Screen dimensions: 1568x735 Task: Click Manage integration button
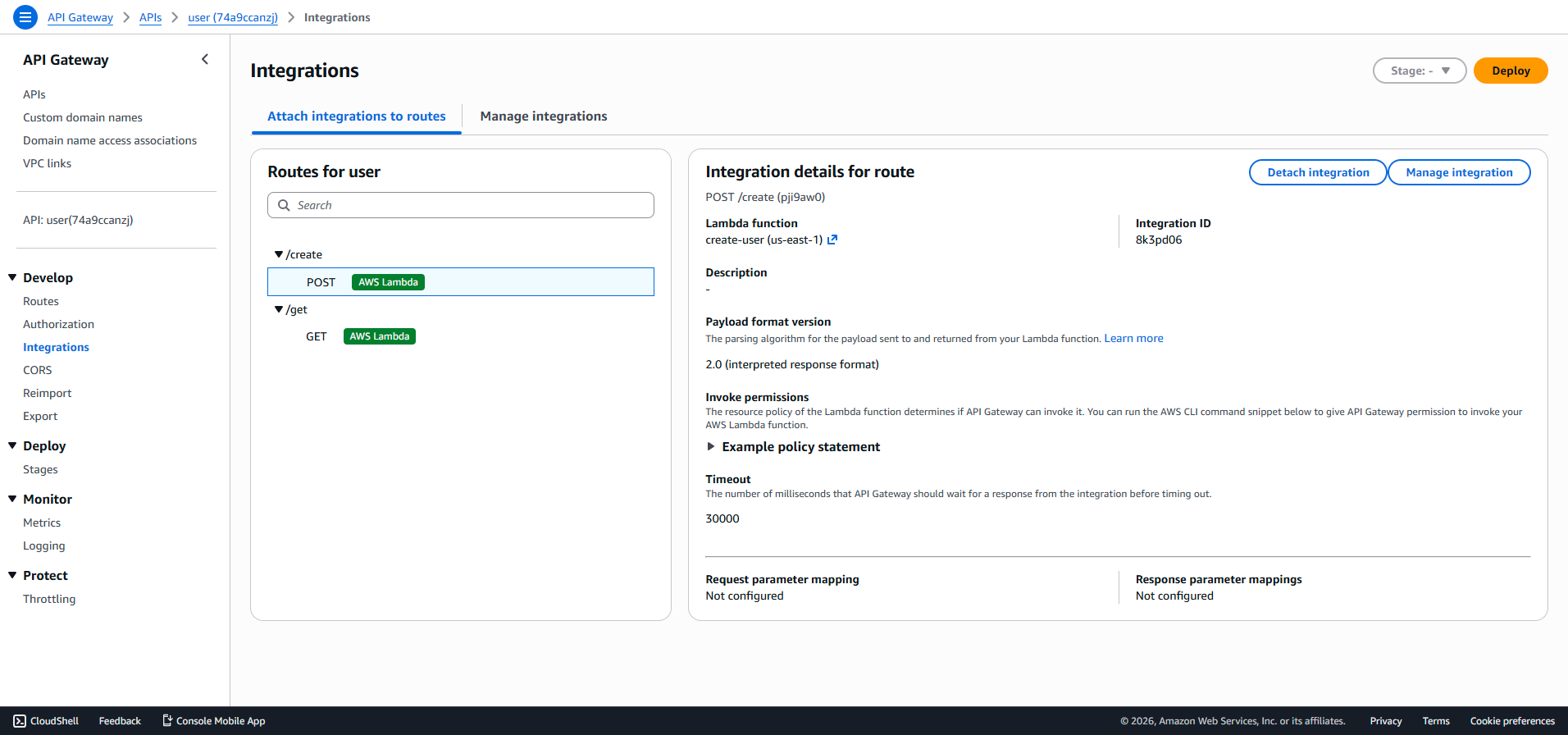(1459, 172)
